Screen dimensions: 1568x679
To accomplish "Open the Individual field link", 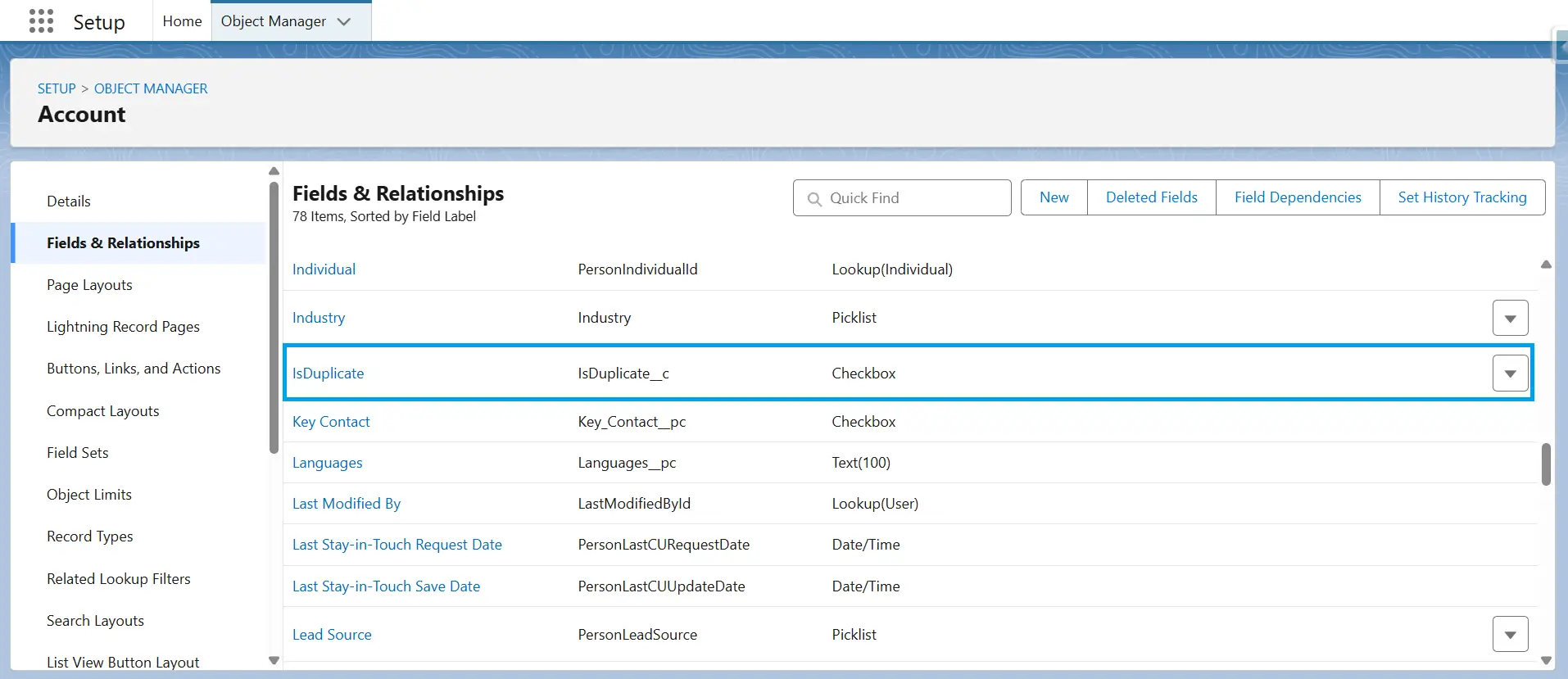I will [x=324, y=269].
